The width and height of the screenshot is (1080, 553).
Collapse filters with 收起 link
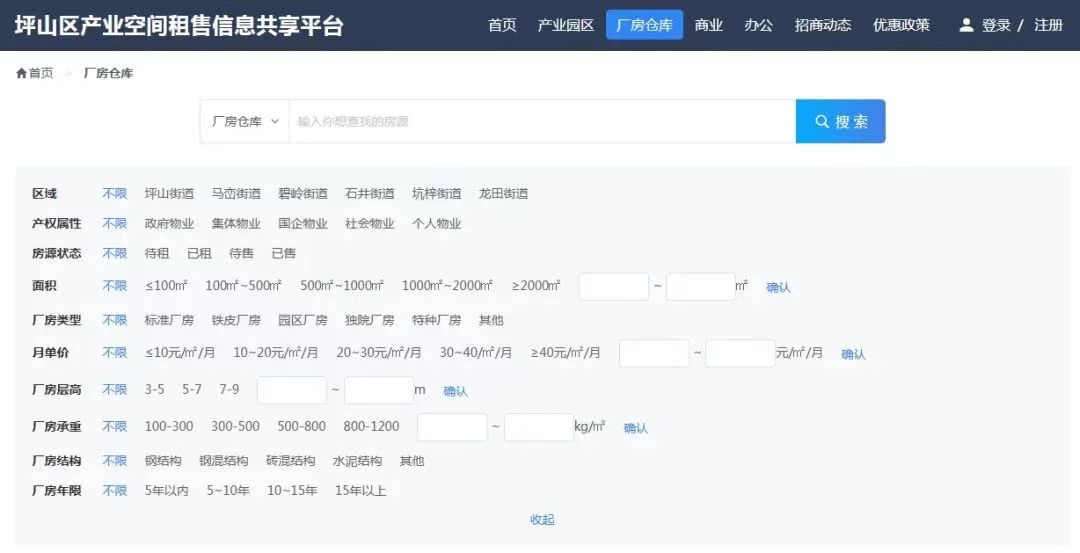542,520
